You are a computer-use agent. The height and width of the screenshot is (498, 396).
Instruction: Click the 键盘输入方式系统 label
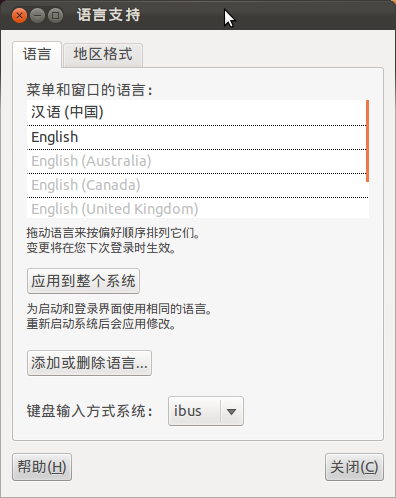coord(90,411)
